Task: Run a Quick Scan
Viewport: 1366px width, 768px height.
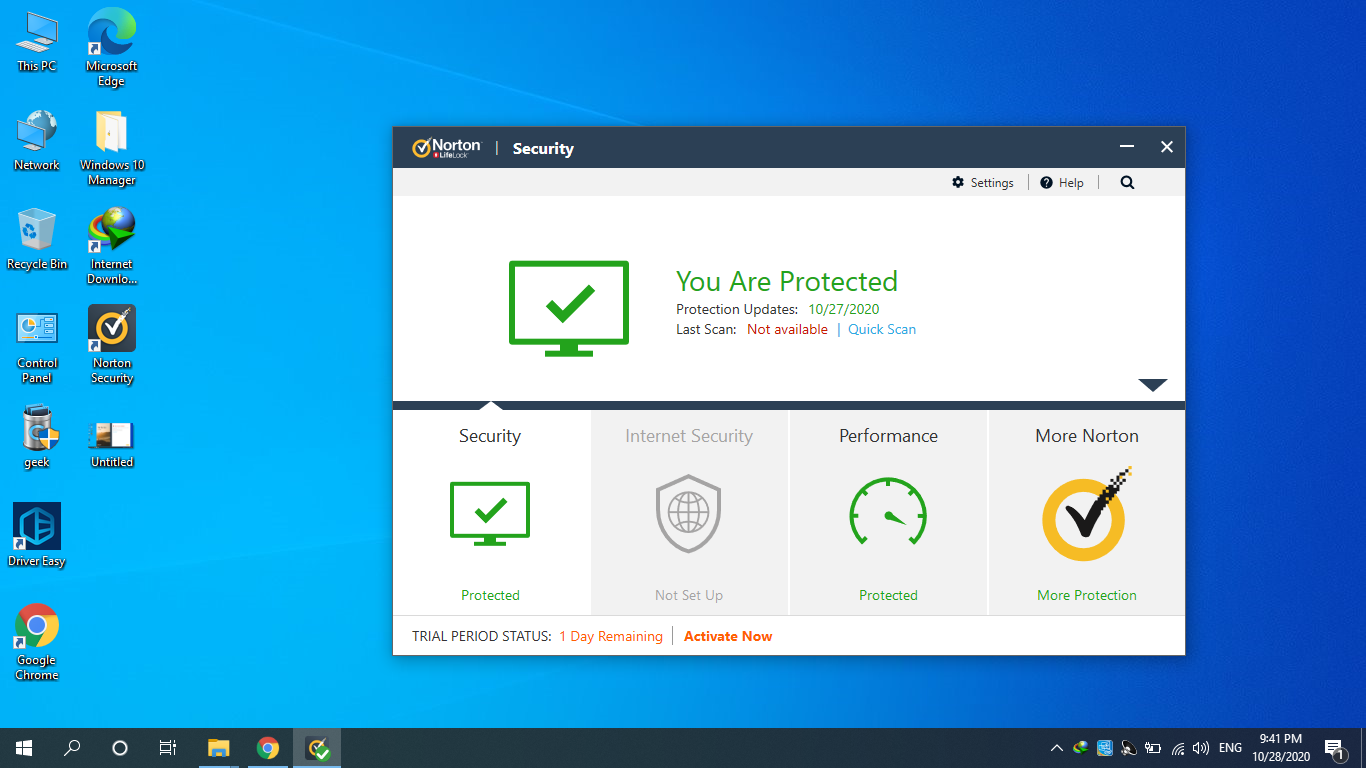Action: point(882,329)
